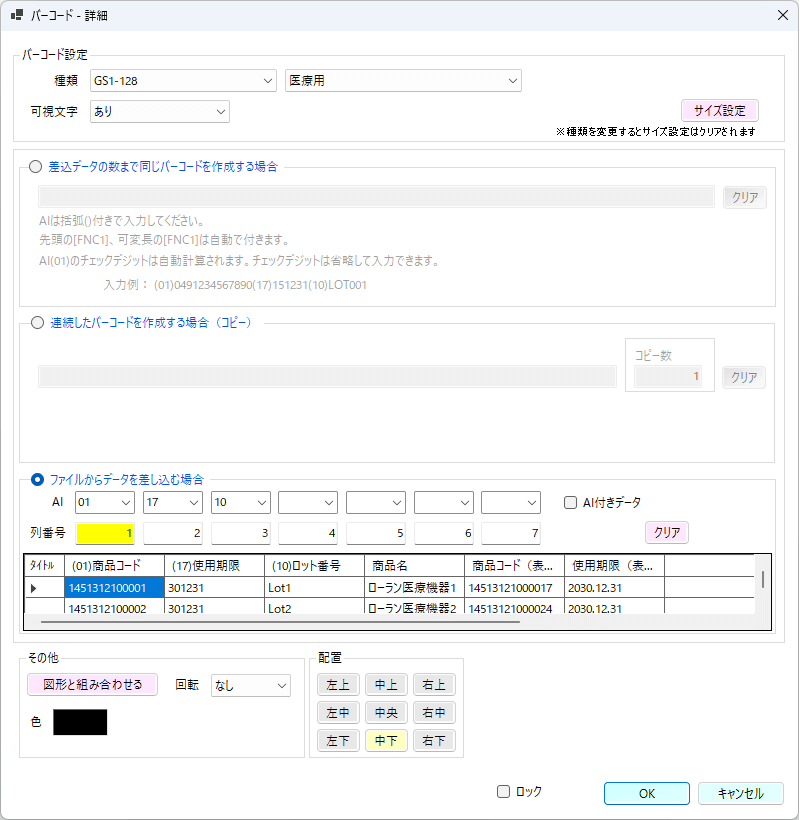Open the 種類 dropdown showing GS1-128
Screen dimensions: 800x820
tap(183, 81)
